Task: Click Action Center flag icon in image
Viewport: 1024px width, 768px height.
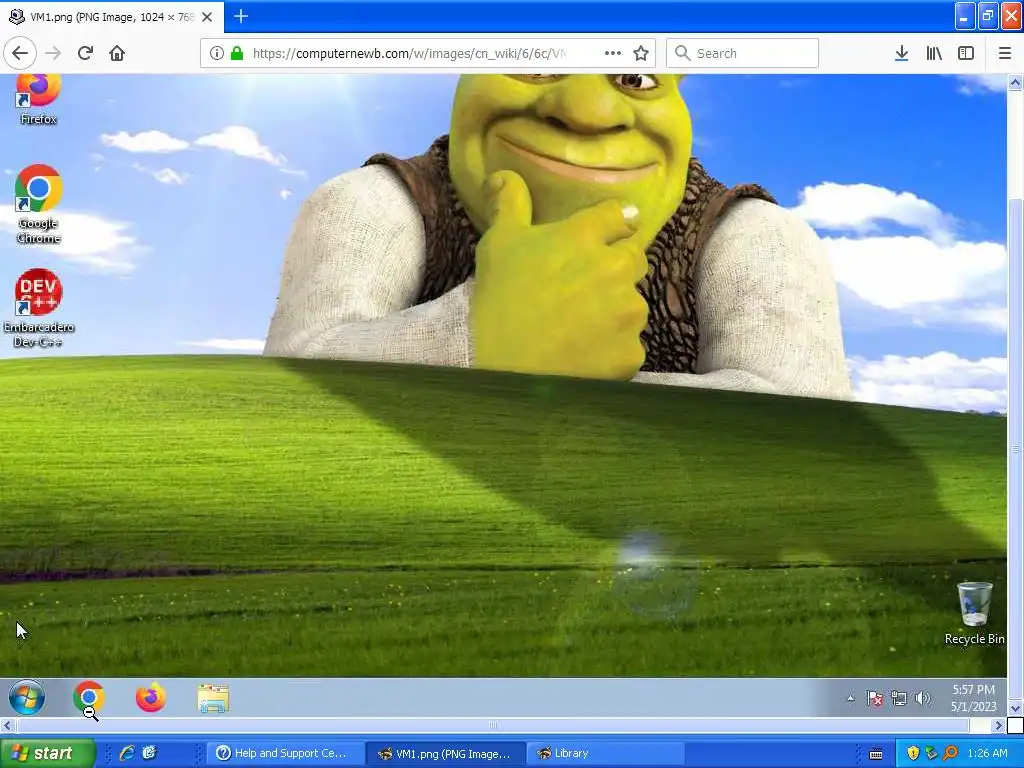Action: click(874, 698)
